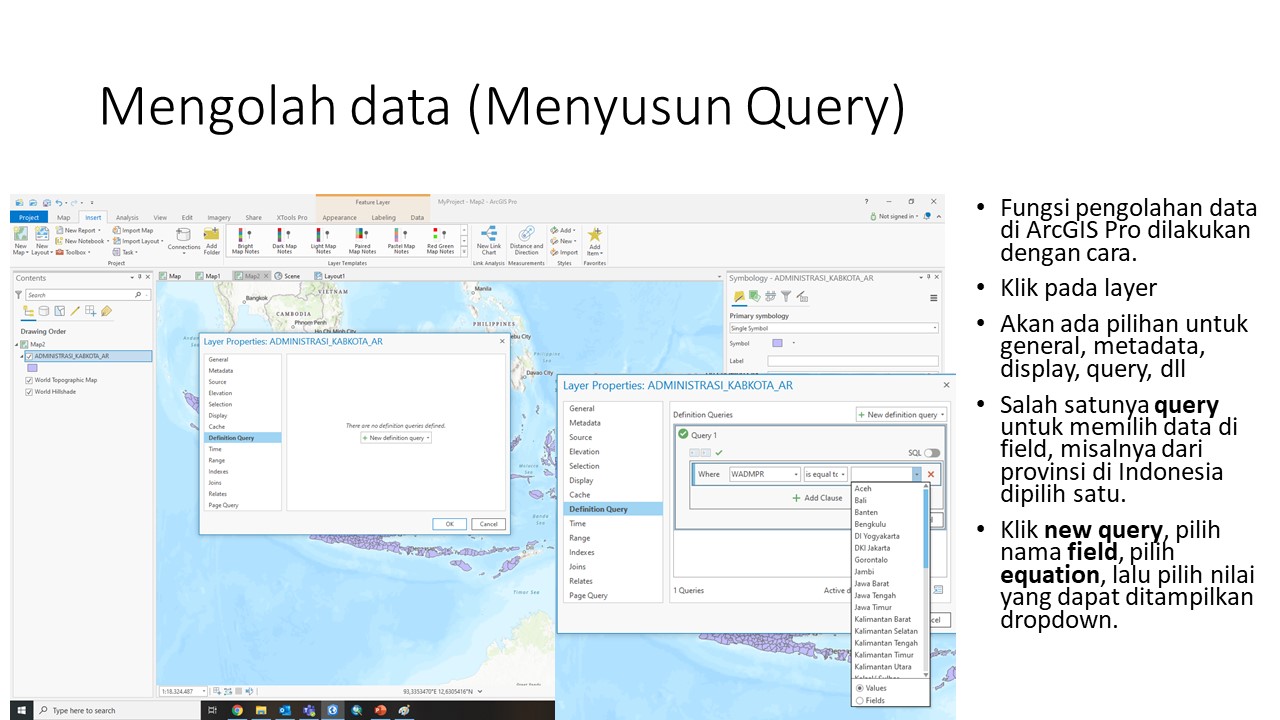Click the filter icon in Symbology panel
This screenshot has width=1280, height=720.
pos(786,295)
